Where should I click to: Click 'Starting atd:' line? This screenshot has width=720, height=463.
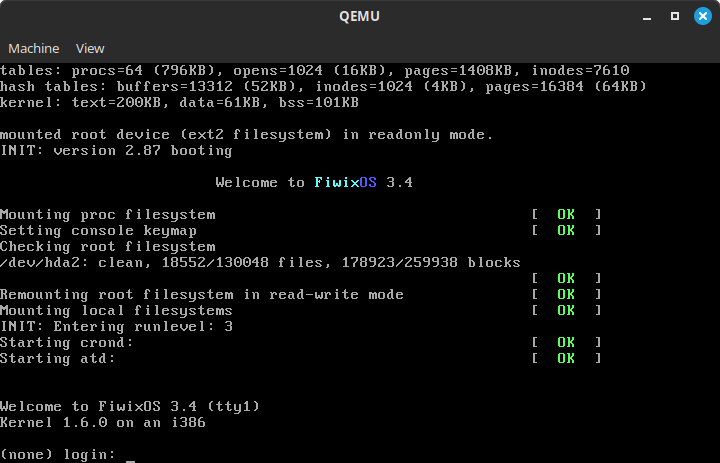point(58,358)
